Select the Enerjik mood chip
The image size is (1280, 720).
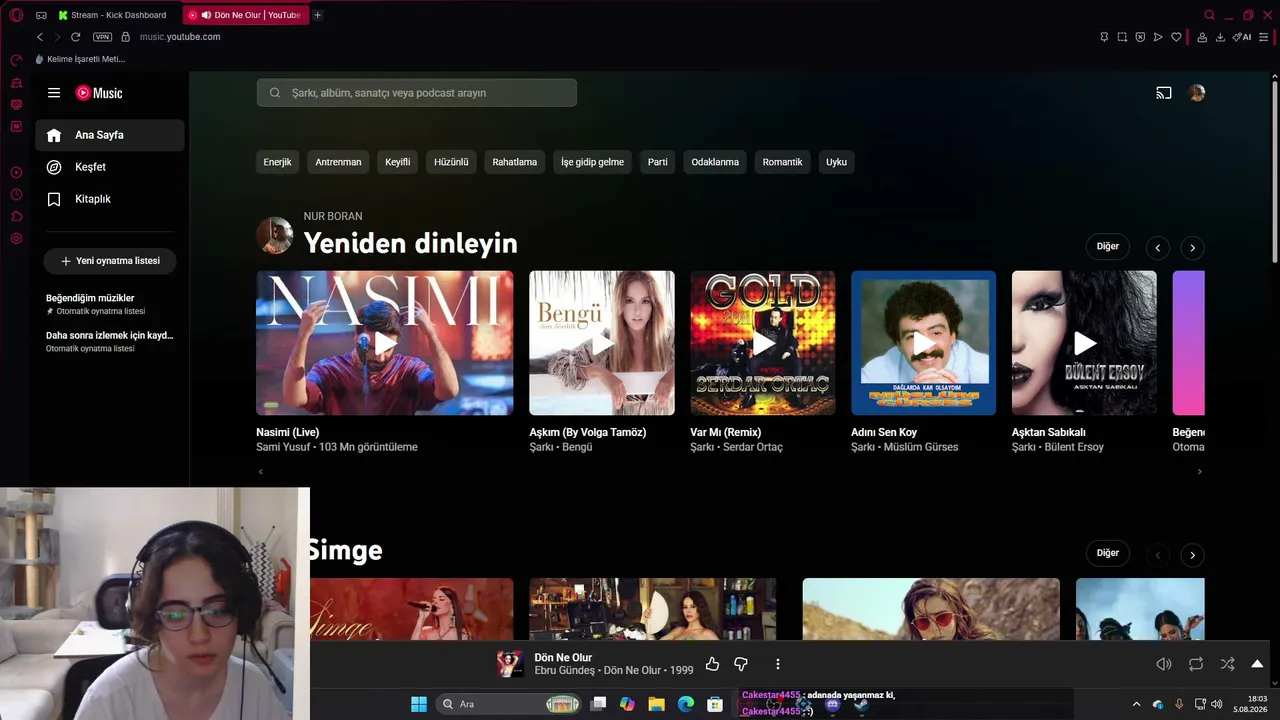[277, 162]
